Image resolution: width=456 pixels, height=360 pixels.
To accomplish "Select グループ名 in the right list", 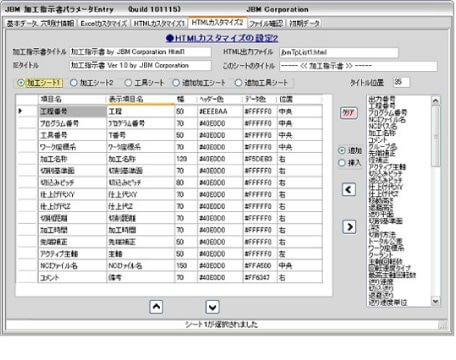I will 383,147.
